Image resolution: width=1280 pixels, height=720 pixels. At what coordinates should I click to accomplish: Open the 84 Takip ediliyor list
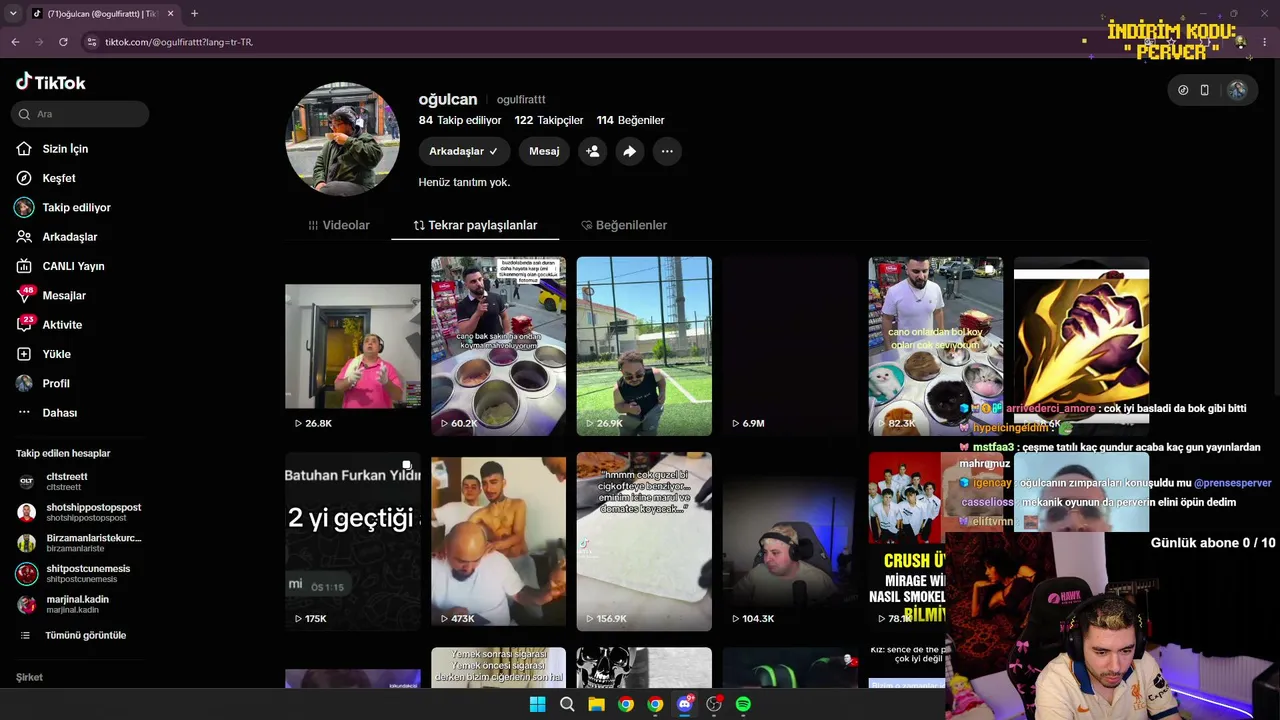coord(460,120)
